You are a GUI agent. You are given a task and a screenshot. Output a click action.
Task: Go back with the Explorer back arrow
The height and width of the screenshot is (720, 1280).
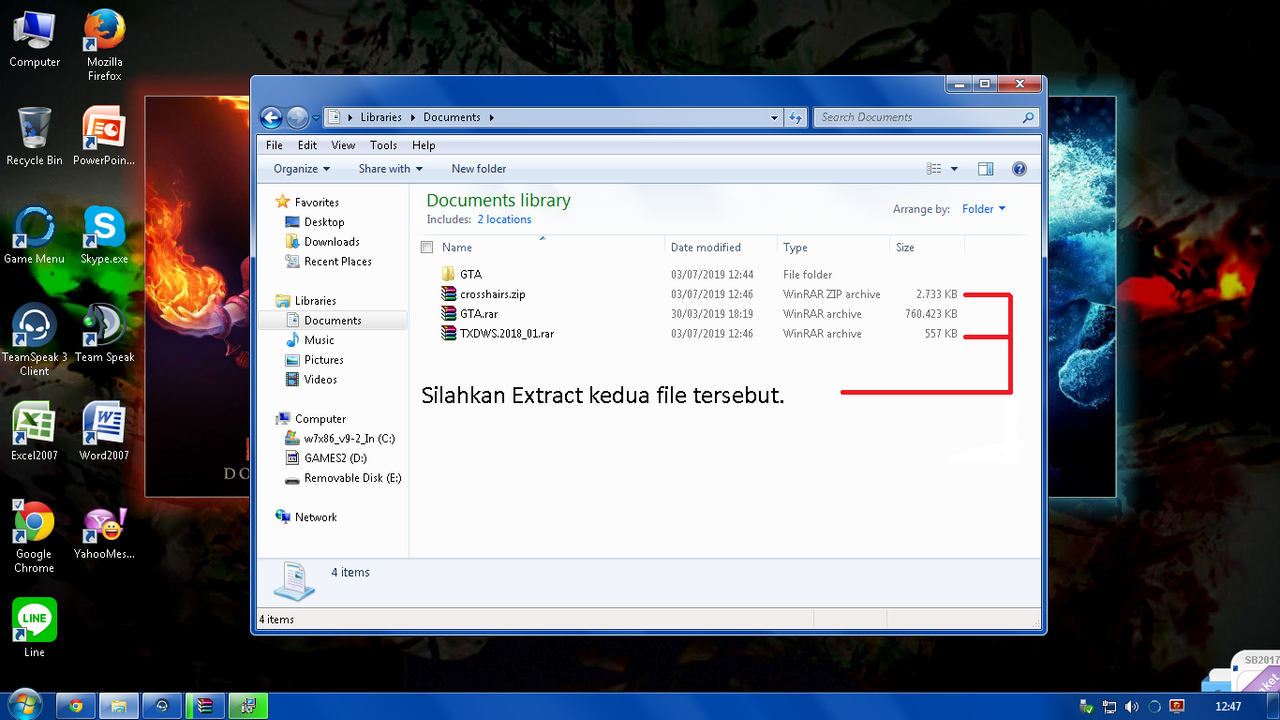coord(271,117)
